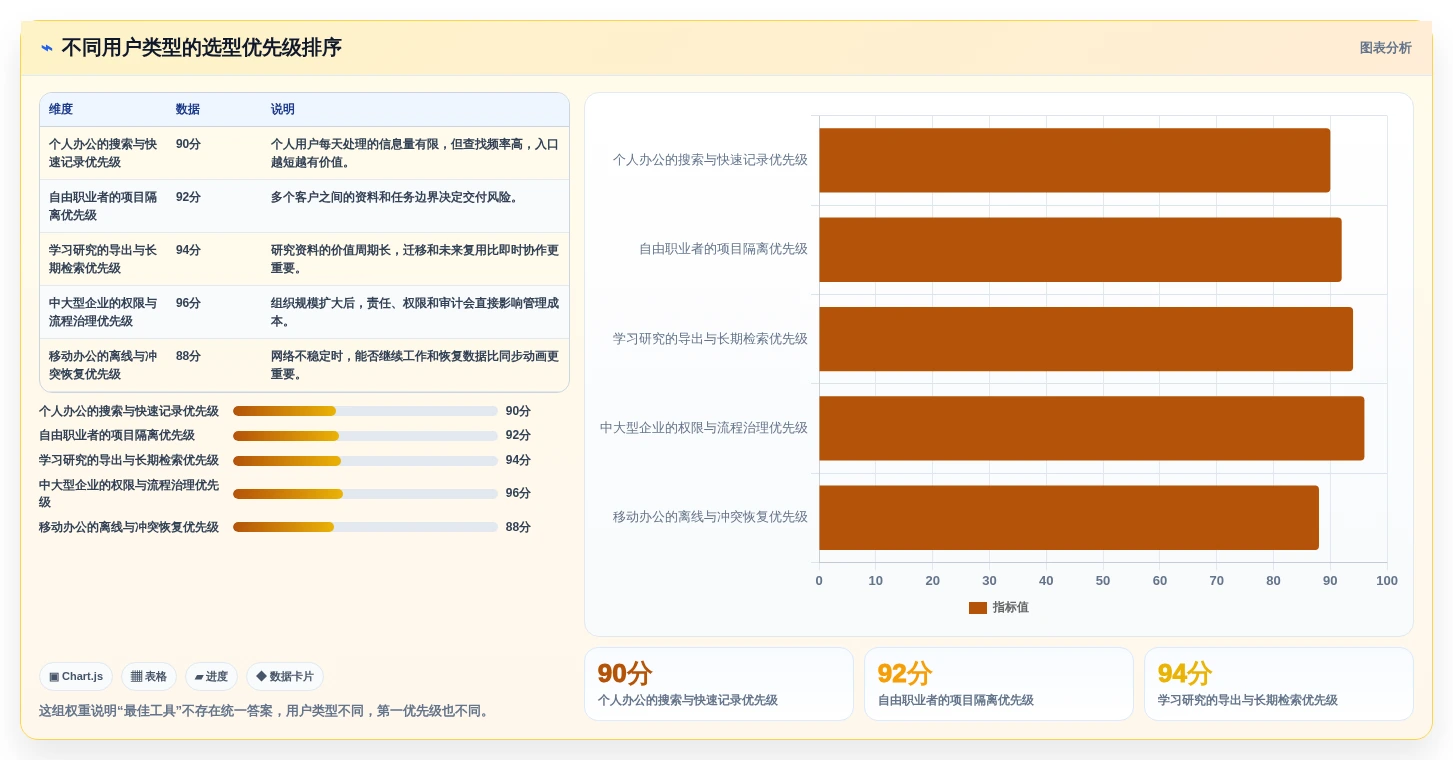
Task: Click the 自由职业者的项目隔离优先级 progress bar
Action: tap(365, 436)
